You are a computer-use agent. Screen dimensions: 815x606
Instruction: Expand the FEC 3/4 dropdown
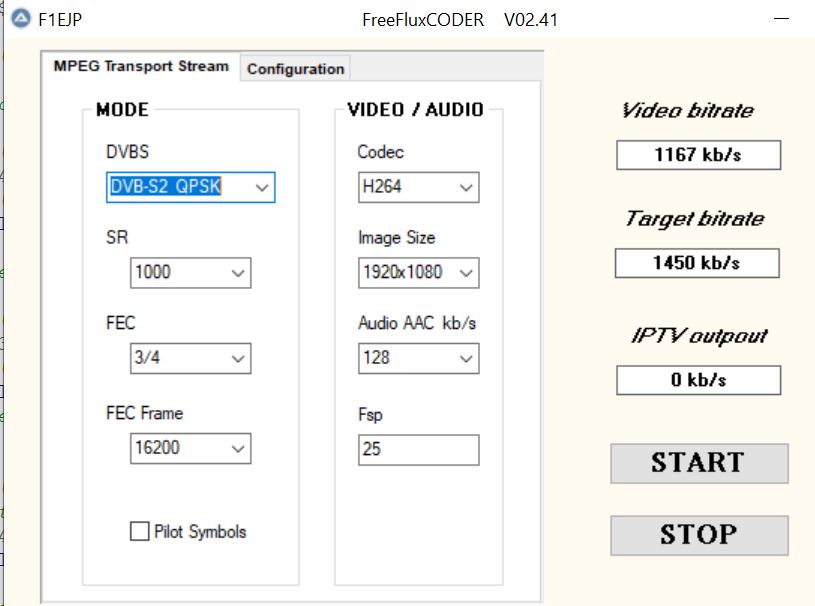[x=191, y=358]
